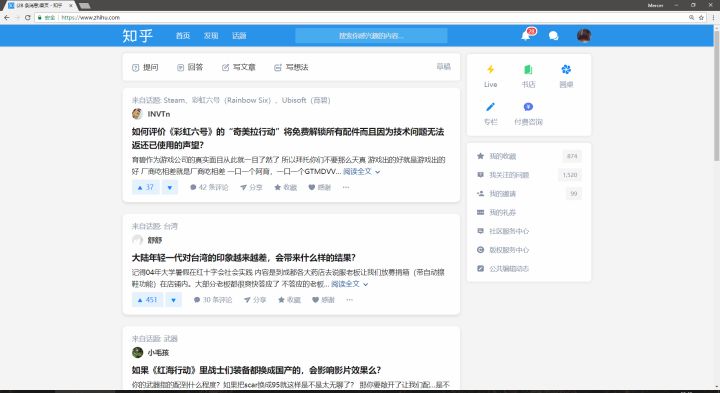Click 写想法 to post a thought
Screen dimensions: 720x393
(x=291, y=67)
